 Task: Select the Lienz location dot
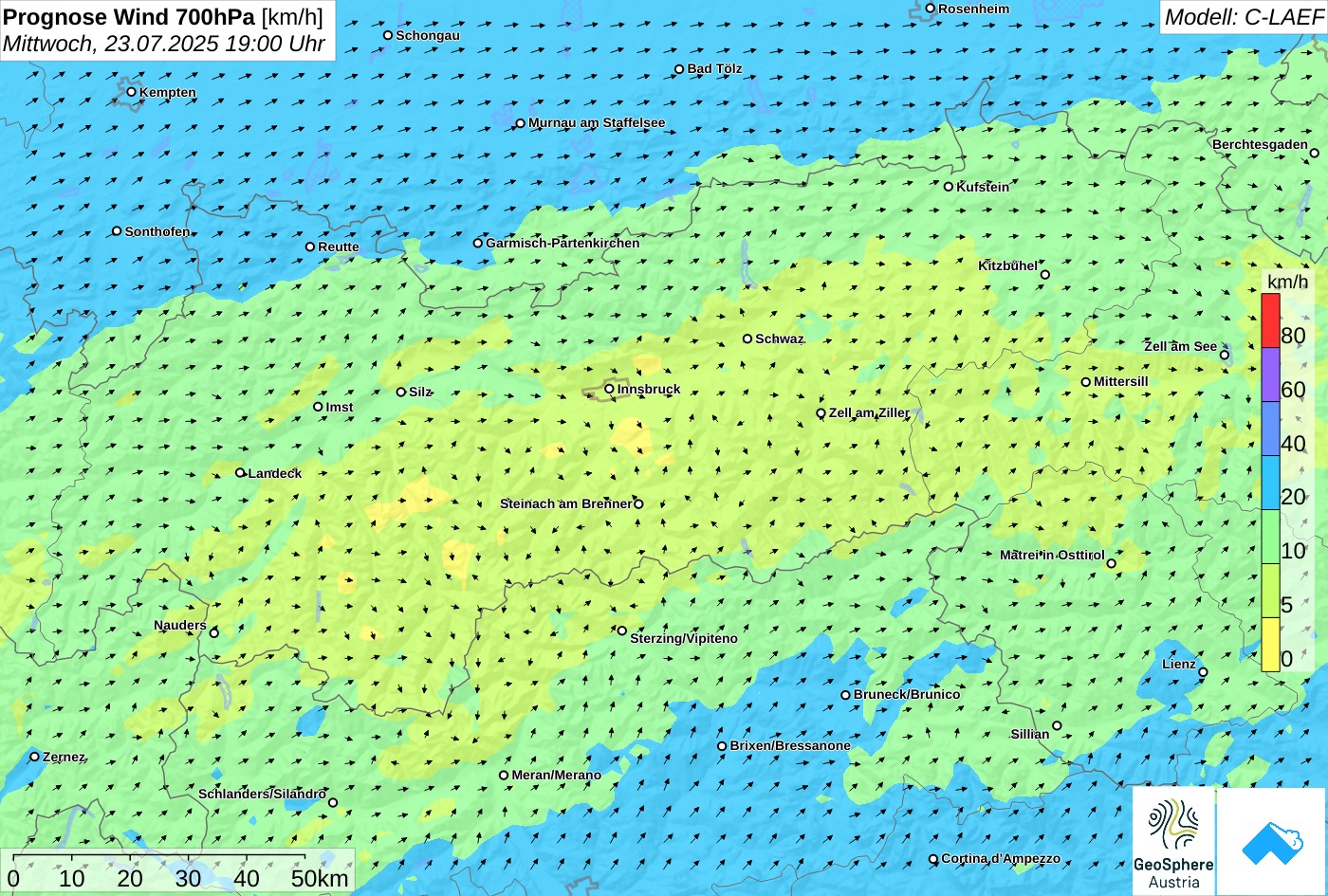pos(1203,672)
